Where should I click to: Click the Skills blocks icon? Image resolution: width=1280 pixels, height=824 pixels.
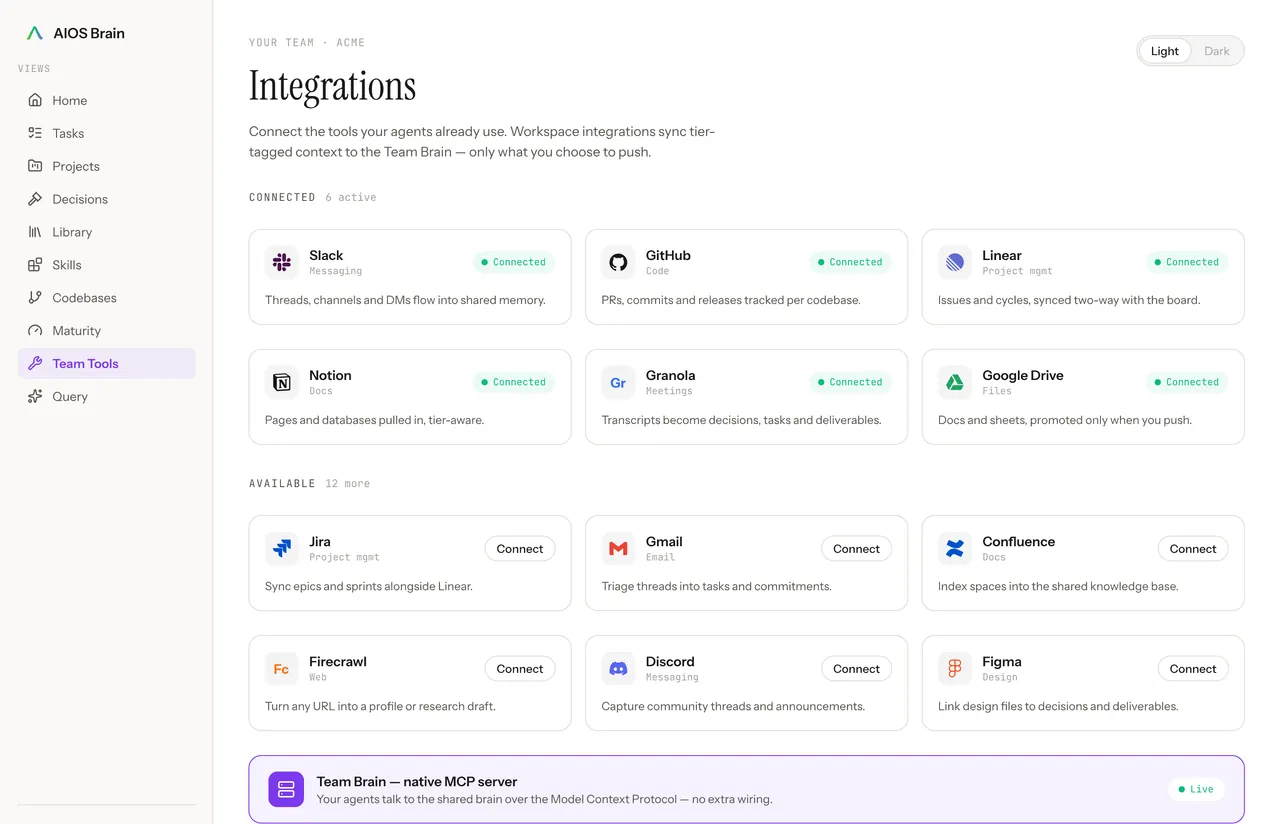tap(35, 265)
